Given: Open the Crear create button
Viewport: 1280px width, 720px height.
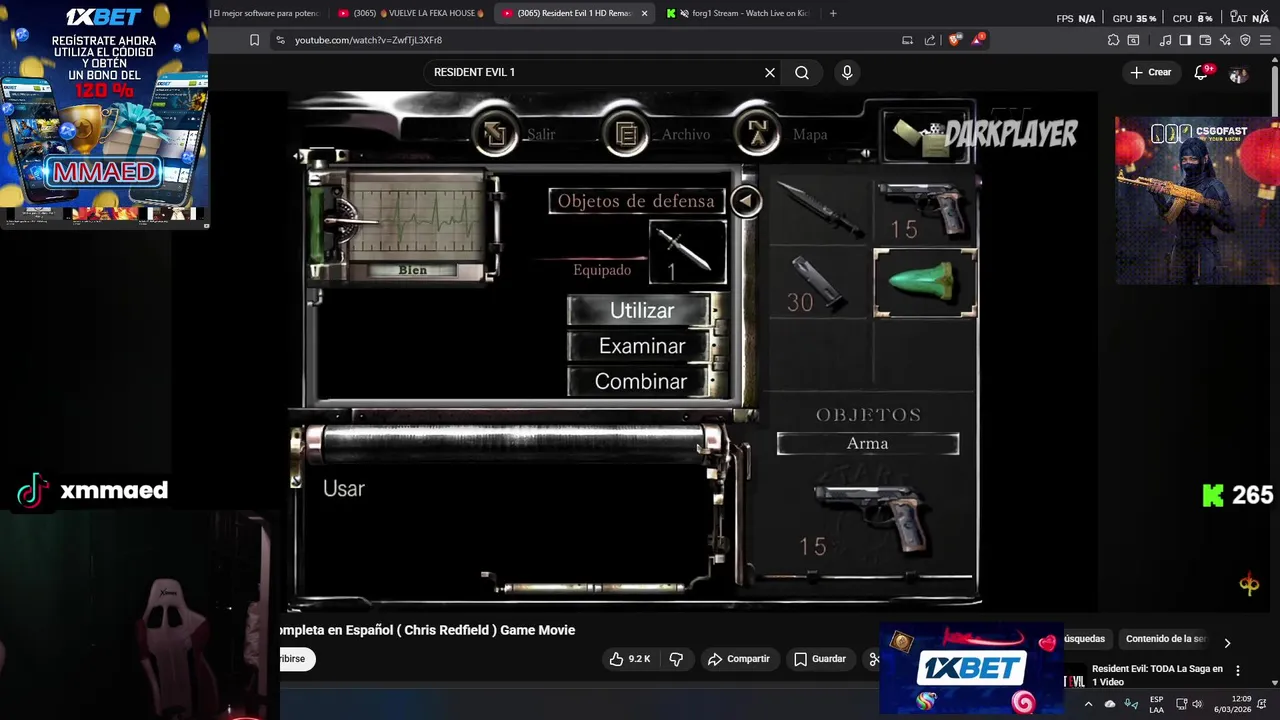Looking at the screenshot, I should [1151, 72].
